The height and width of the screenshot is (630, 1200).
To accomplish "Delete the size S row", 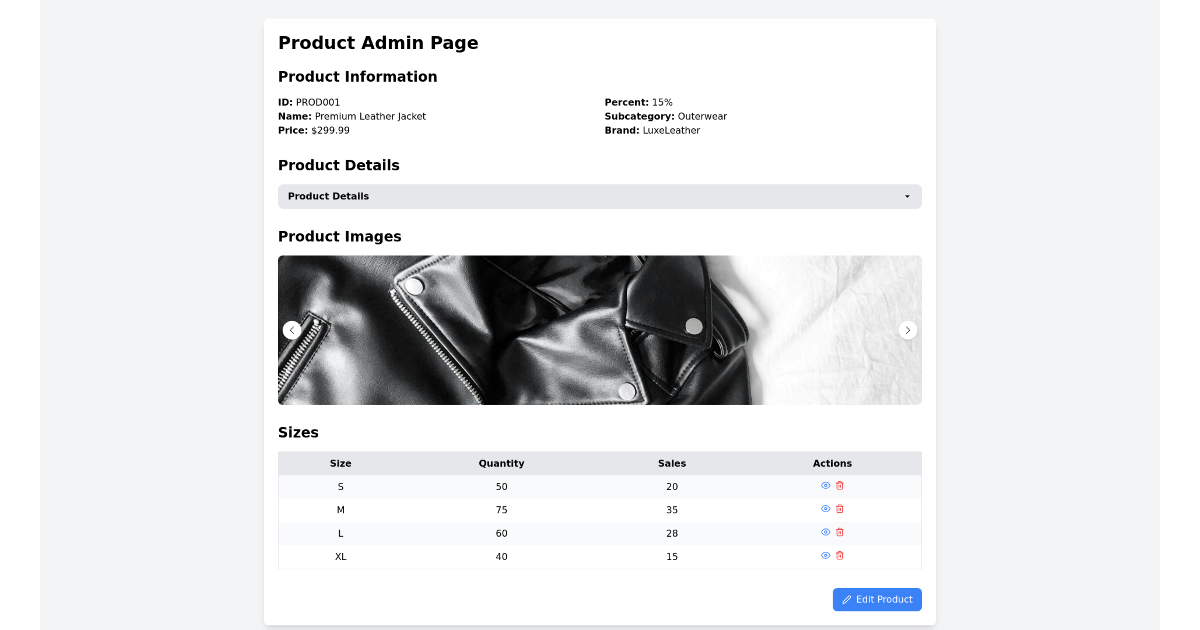I will [x=839, y=485].
